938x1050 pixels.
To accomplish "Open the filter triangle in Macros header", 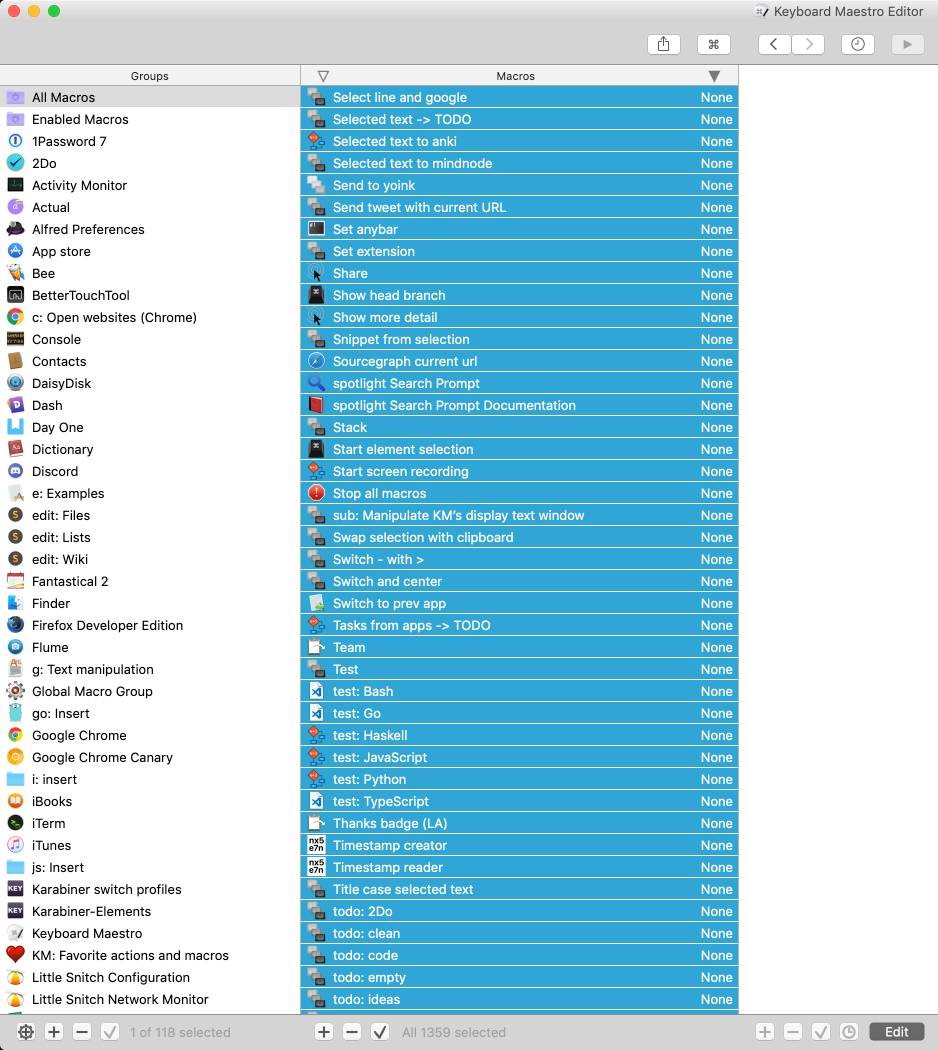I will tap(323, 76).
